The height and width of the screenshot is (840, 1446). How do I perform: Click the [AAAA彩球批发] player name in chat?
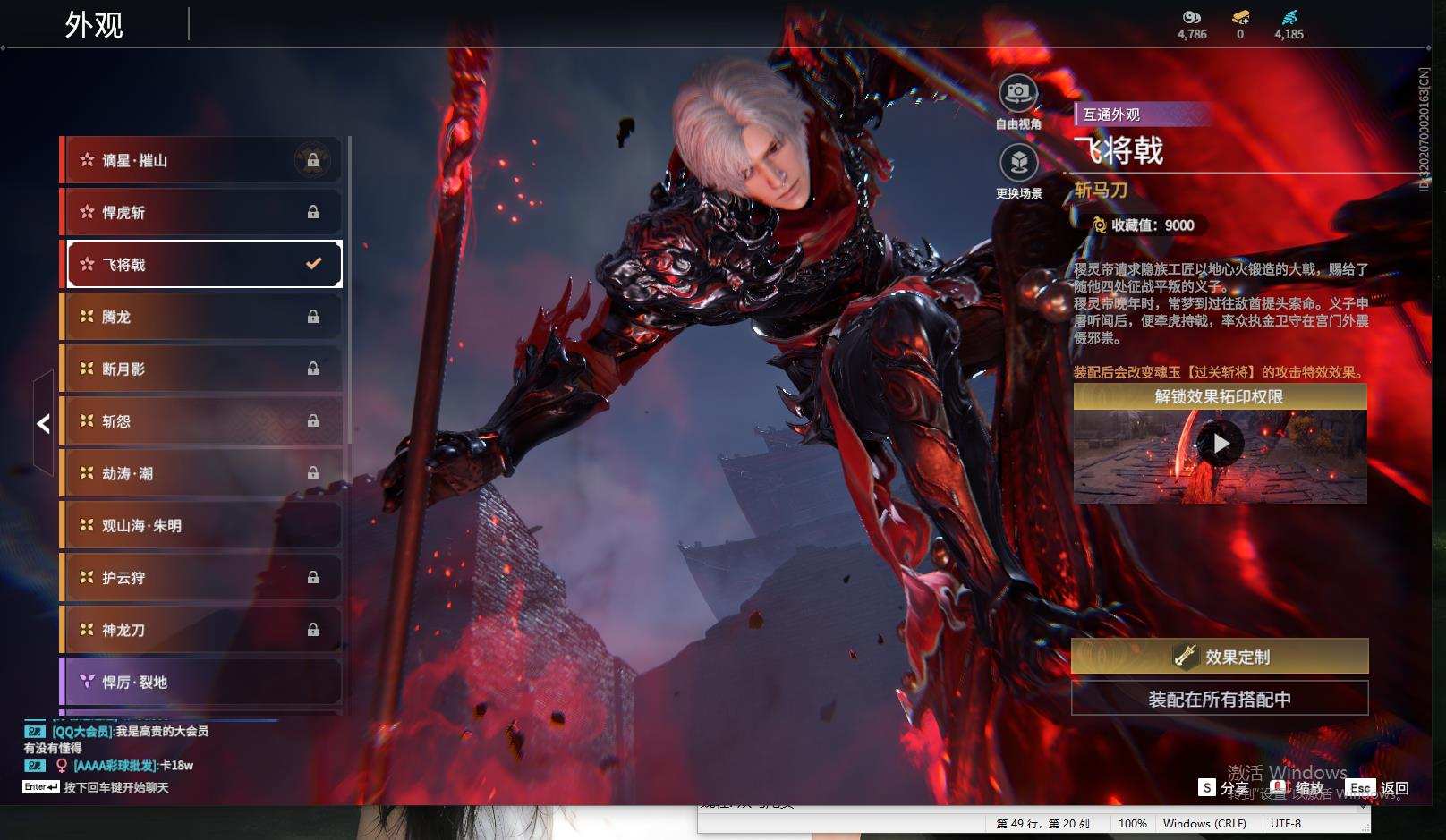[x=115, y=766]
